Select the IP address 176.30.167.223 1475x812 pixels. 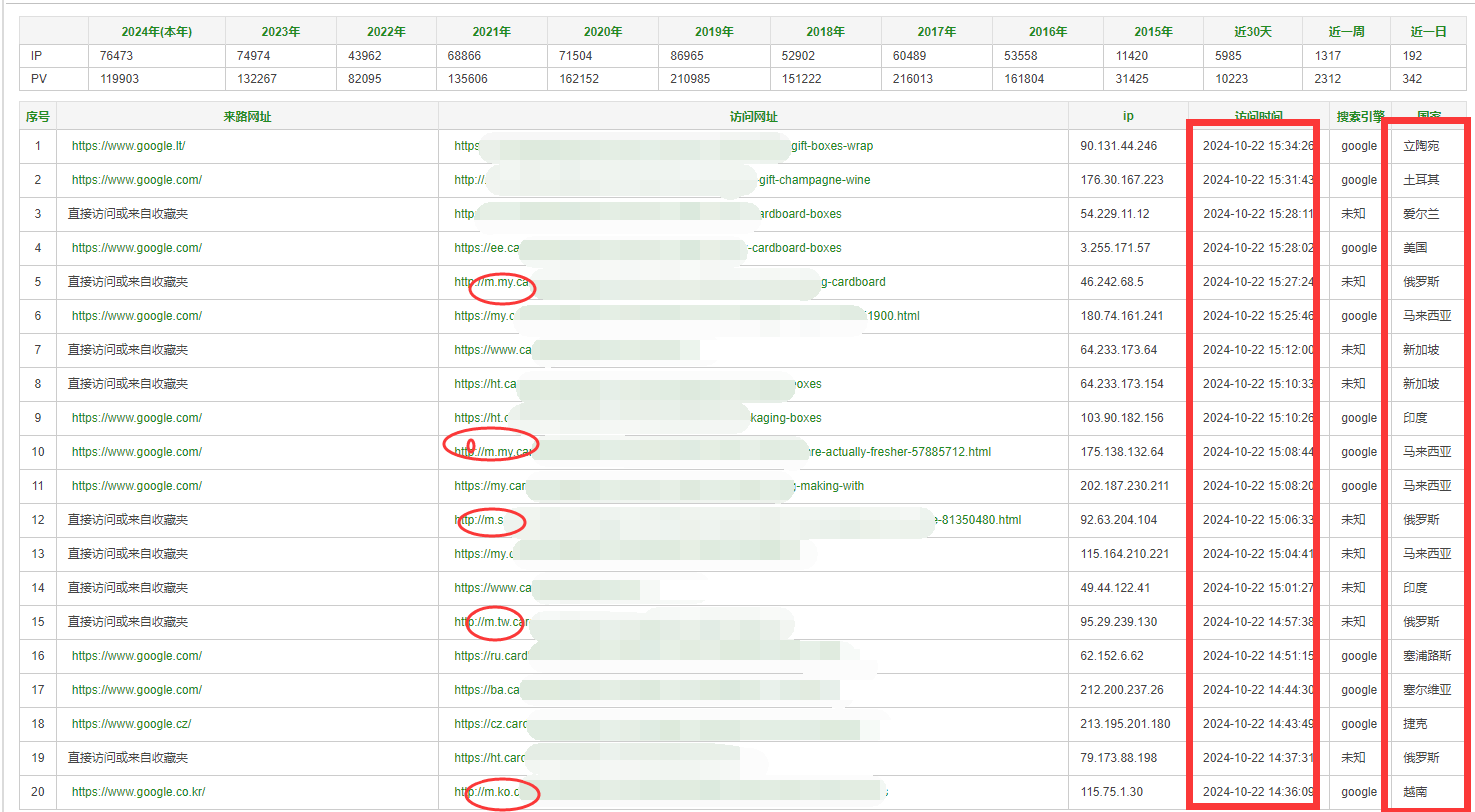tap(1122, 180)
